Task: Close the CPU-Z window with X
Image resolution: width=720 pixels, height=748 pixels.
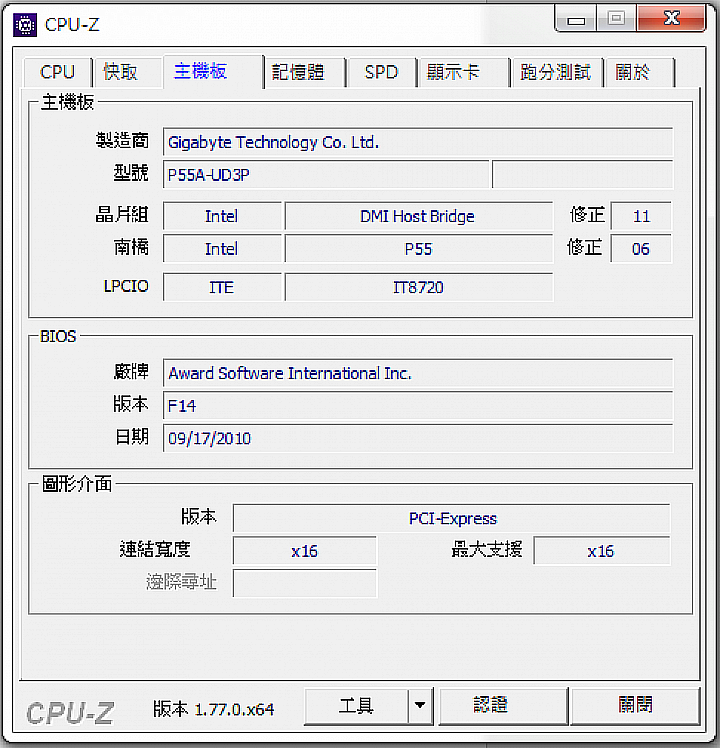Action: (671, 18)
